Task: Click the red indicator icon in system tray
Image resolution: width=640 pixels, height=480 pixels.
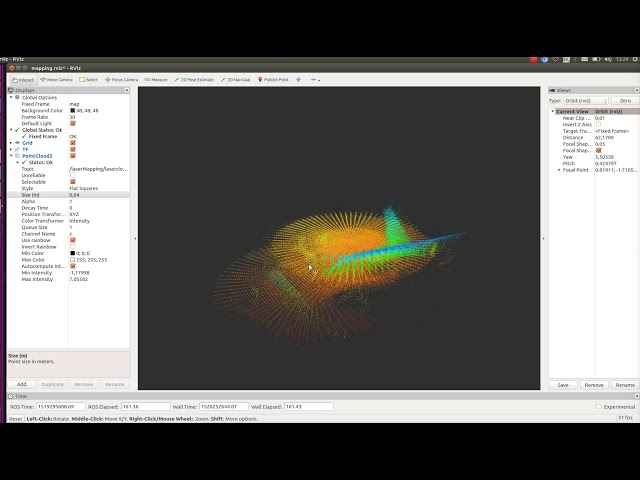Action: pos(533,60)
